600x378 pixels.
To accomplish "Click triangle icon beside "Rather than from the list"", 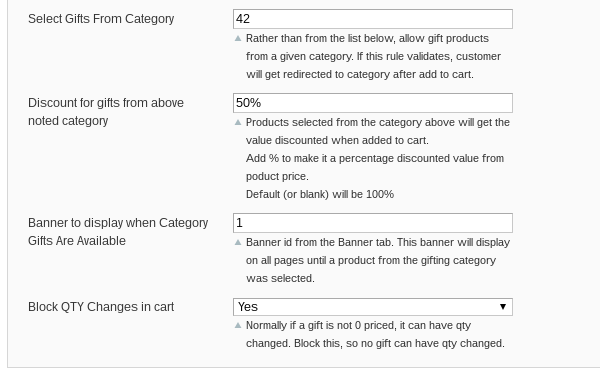I will 238,38.
